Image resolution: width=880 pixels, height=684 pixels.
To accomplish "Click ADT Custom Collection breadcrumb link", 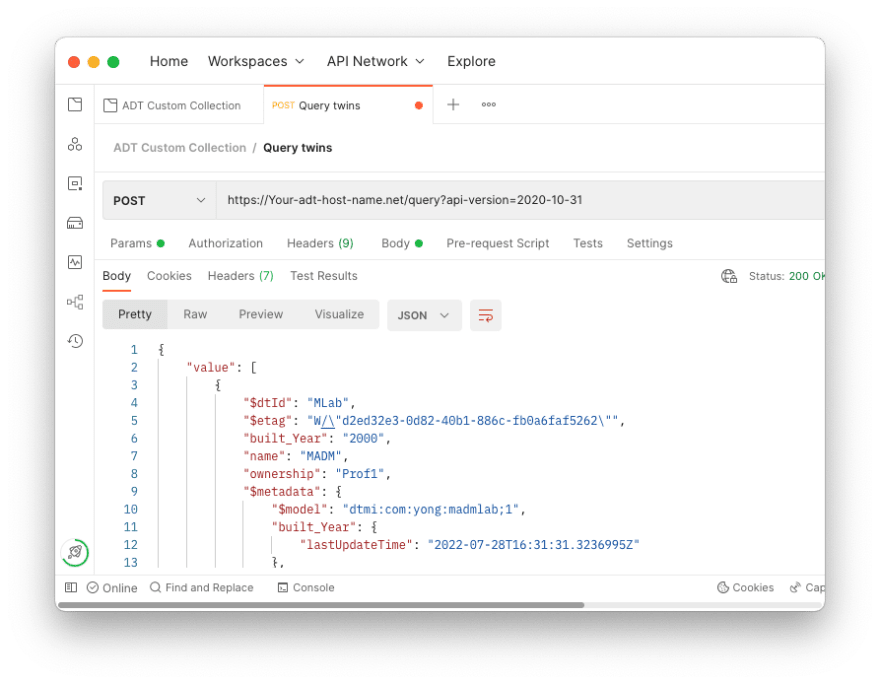I will click(x=180, y=148).
